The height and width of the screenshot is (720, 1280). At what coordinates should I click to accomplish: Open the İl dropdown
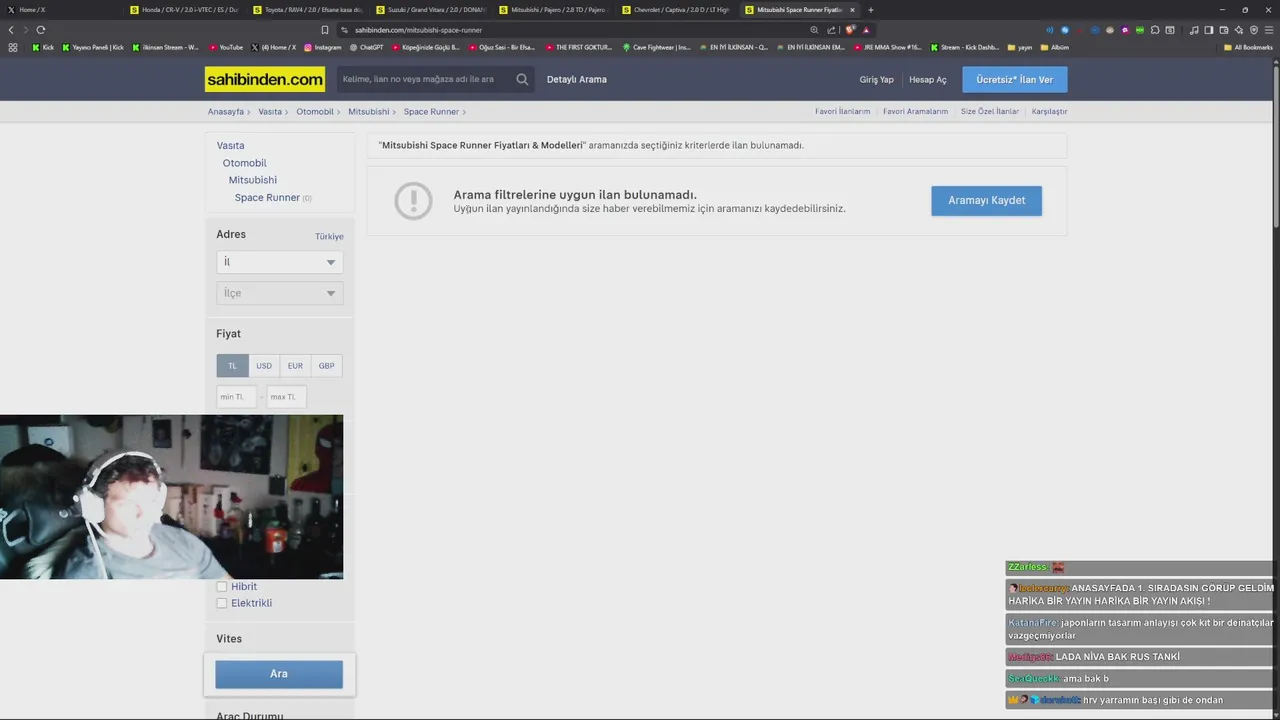(280, 262)
